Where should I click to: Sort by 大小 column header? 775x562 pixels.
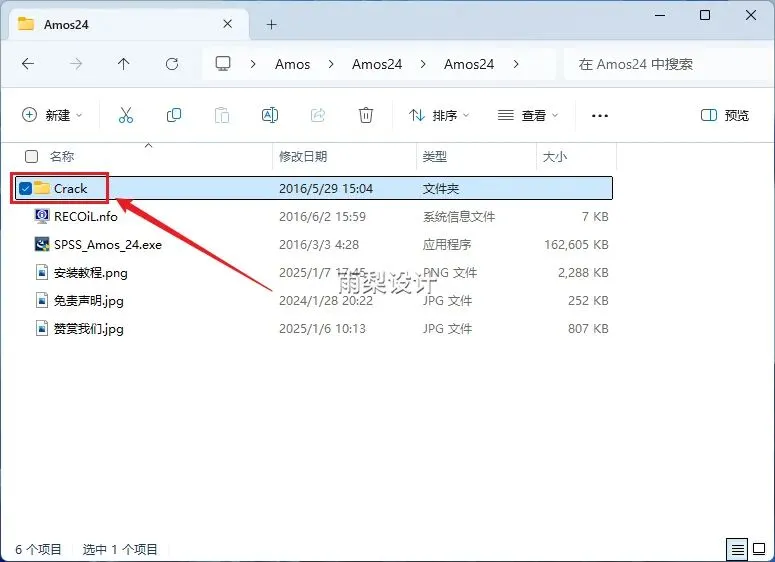click(555, 156)
